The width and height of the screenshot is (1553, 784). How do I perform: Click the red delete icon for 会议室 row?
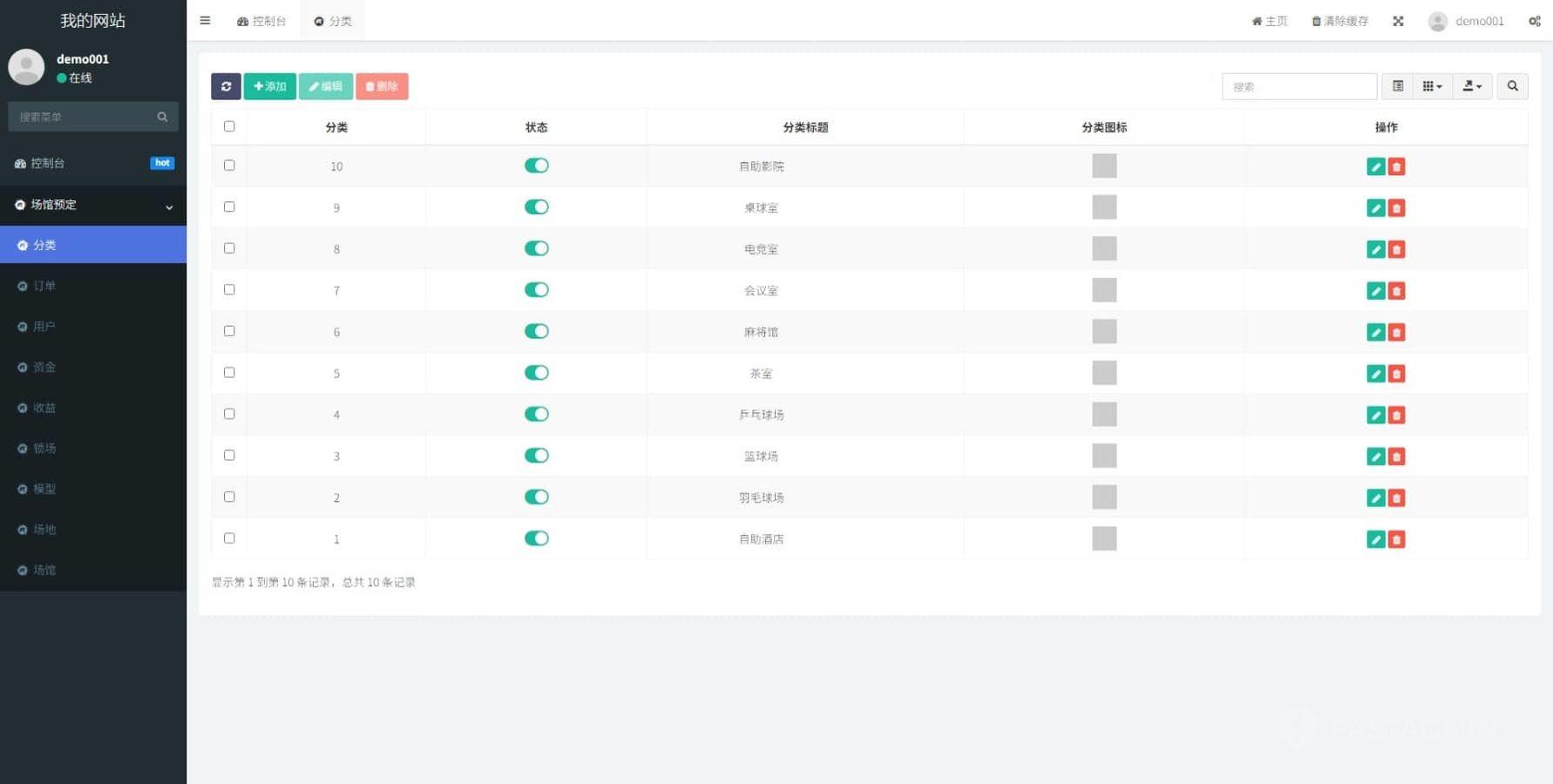1396,291
